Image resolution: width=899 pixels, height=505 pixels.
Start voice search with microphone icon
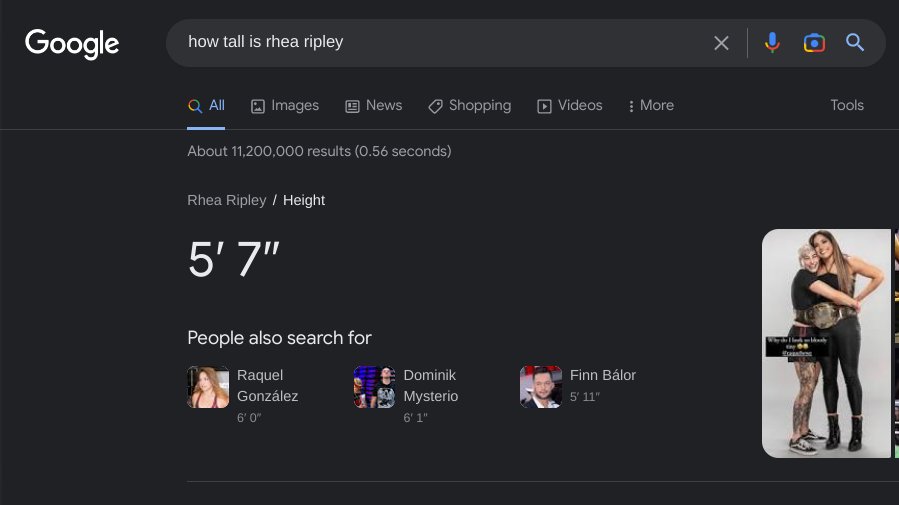tap(772, 43)
